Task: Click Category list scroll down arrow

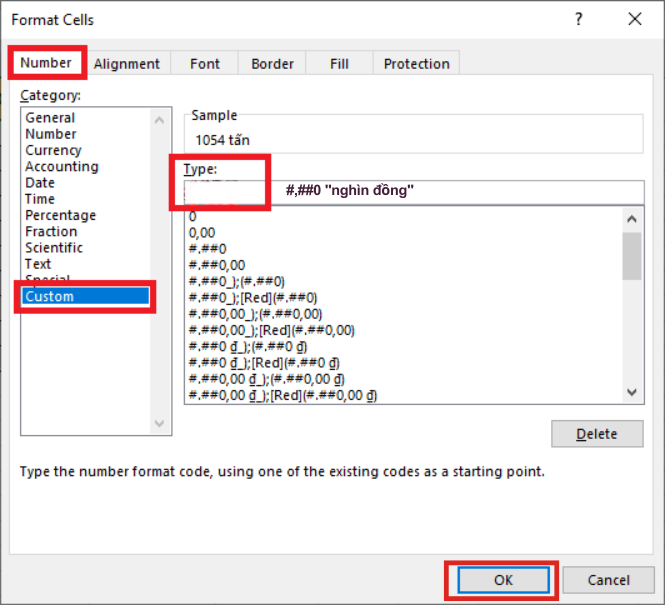Action: (159, 423)
